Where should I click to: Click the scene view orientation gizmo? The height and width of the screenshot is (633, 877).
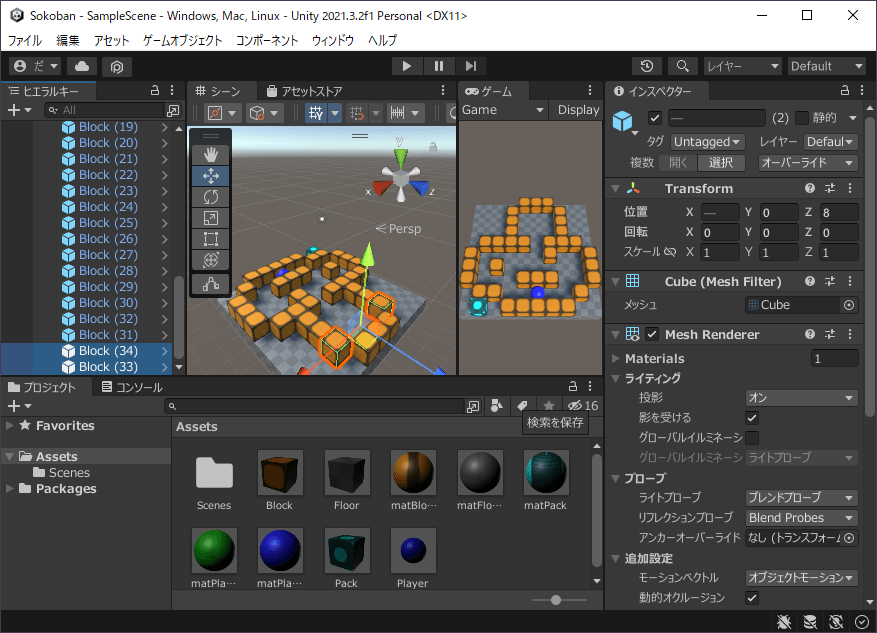pyautogui.click(x=400, y=177)
